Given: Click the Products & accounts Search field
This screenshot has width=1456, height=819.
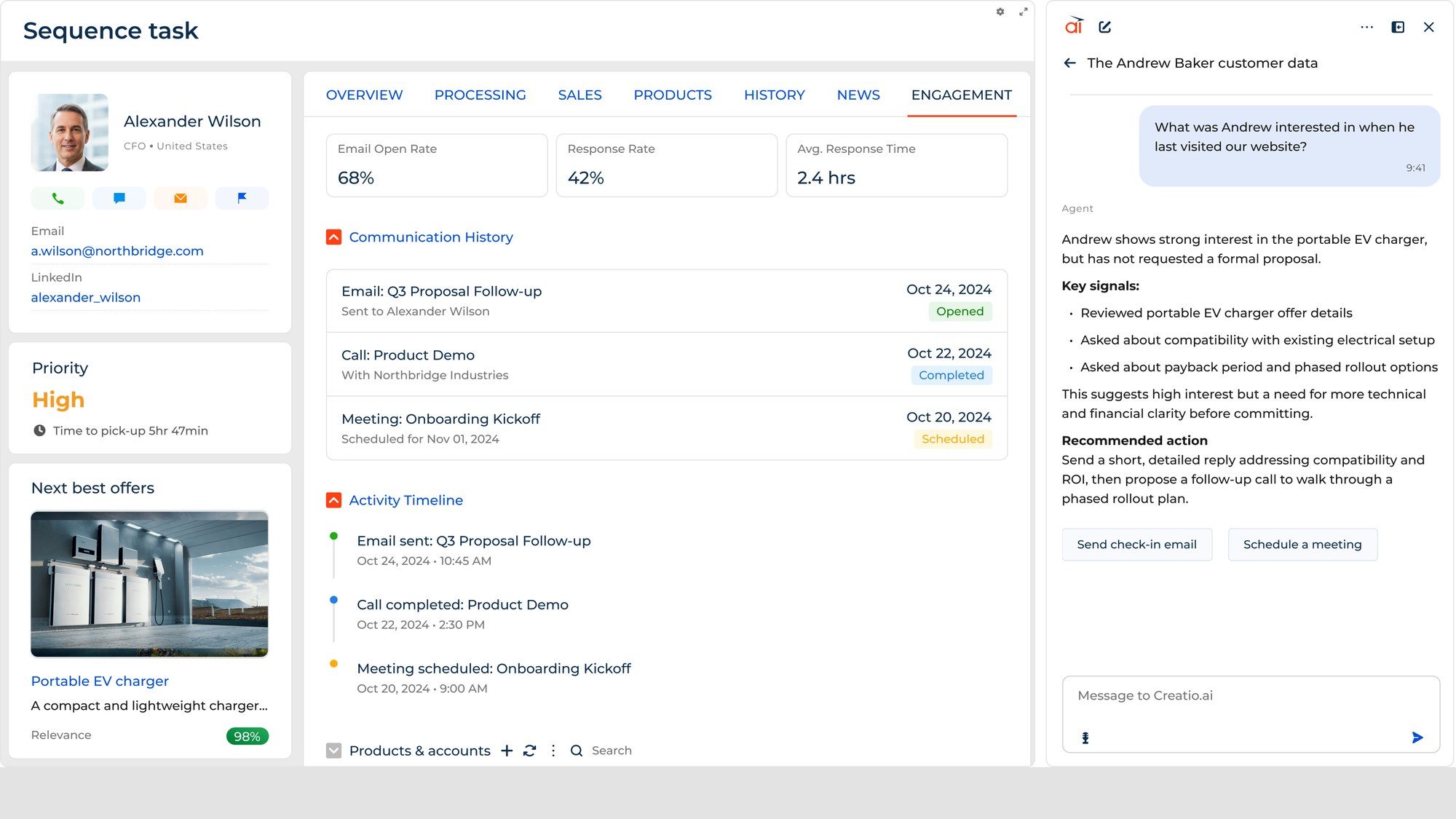Looking at the screenshot, I should tap(612, 751).
